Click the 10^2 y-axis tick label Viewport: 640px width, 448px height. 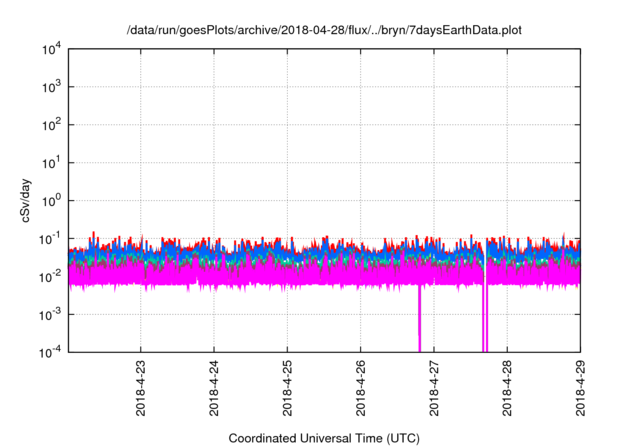coord(50,125)
